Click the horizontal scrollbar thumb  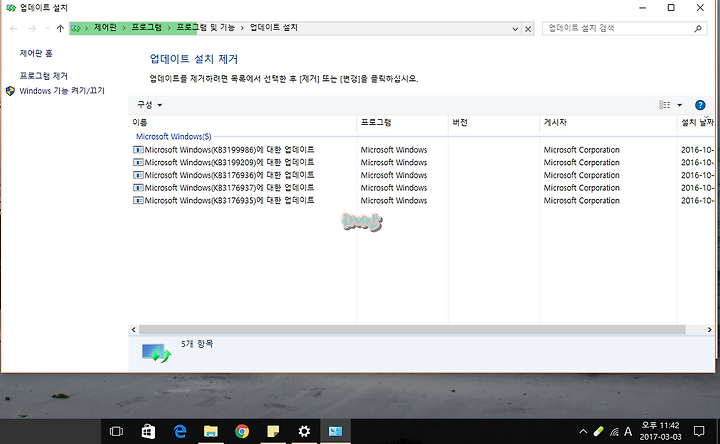tap(412, 330)
